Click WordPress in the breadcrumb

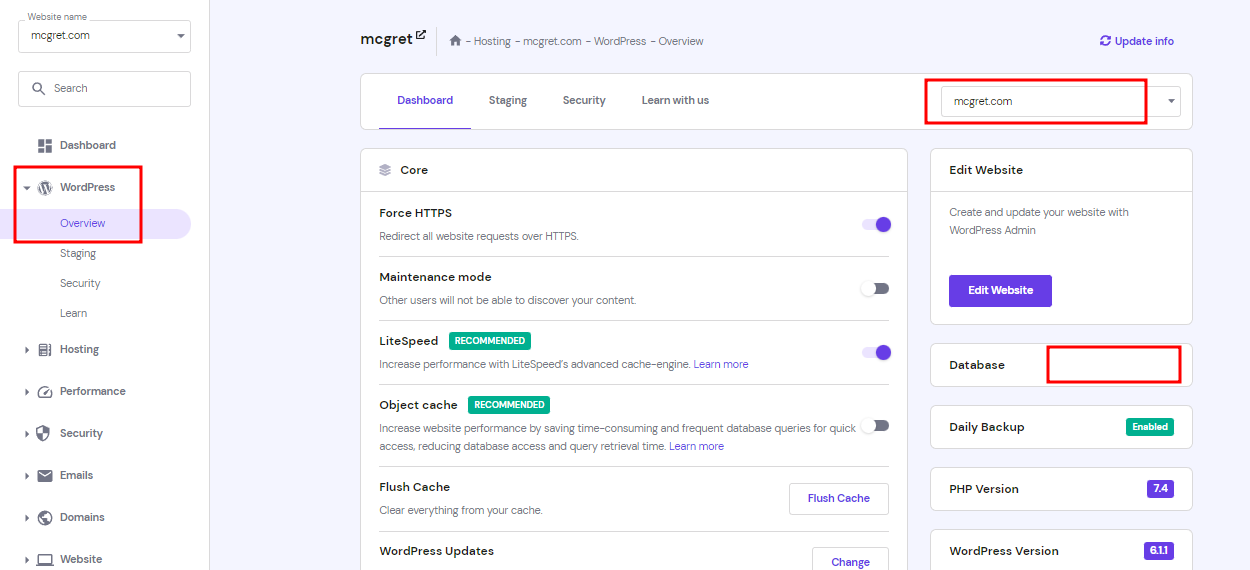pos(620,41)
